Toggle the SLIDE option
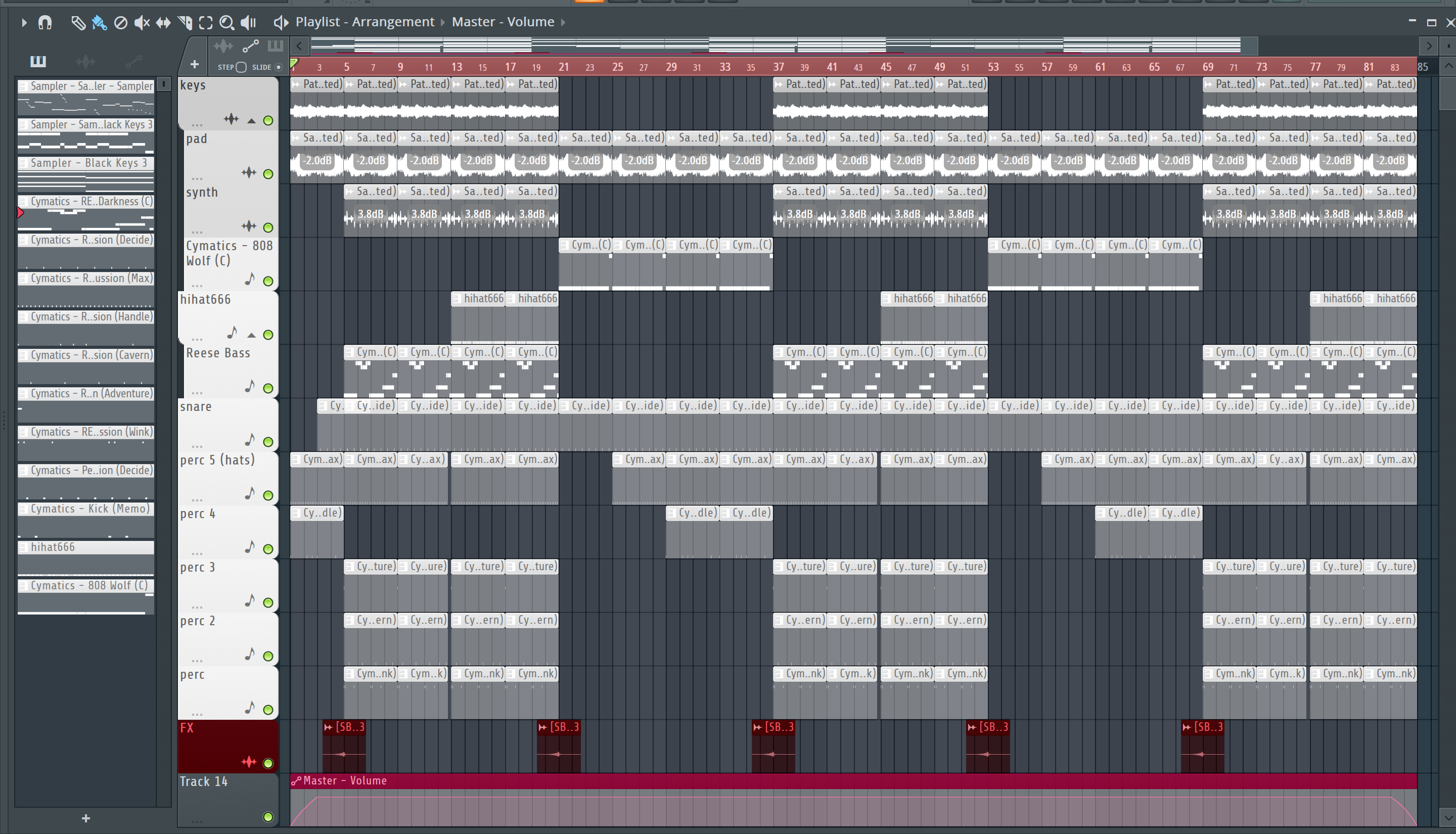This screenshot has height=834, width=1456. pyautogui.click(x=279, y=67)
